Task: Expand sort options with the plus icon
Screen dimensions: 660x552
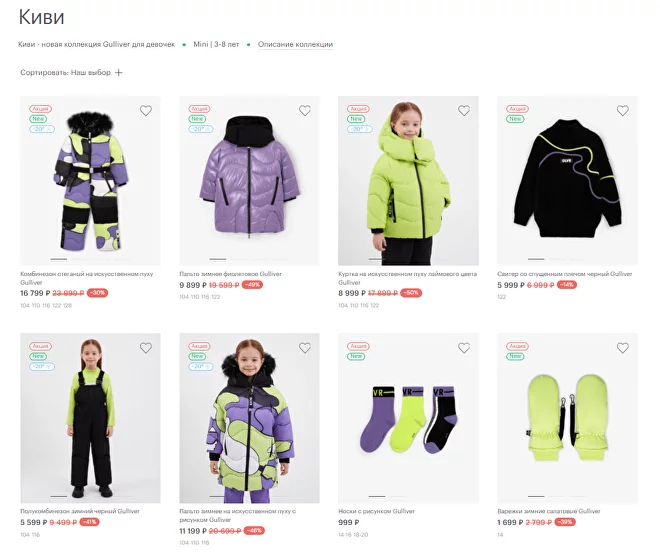Action: 119,72
